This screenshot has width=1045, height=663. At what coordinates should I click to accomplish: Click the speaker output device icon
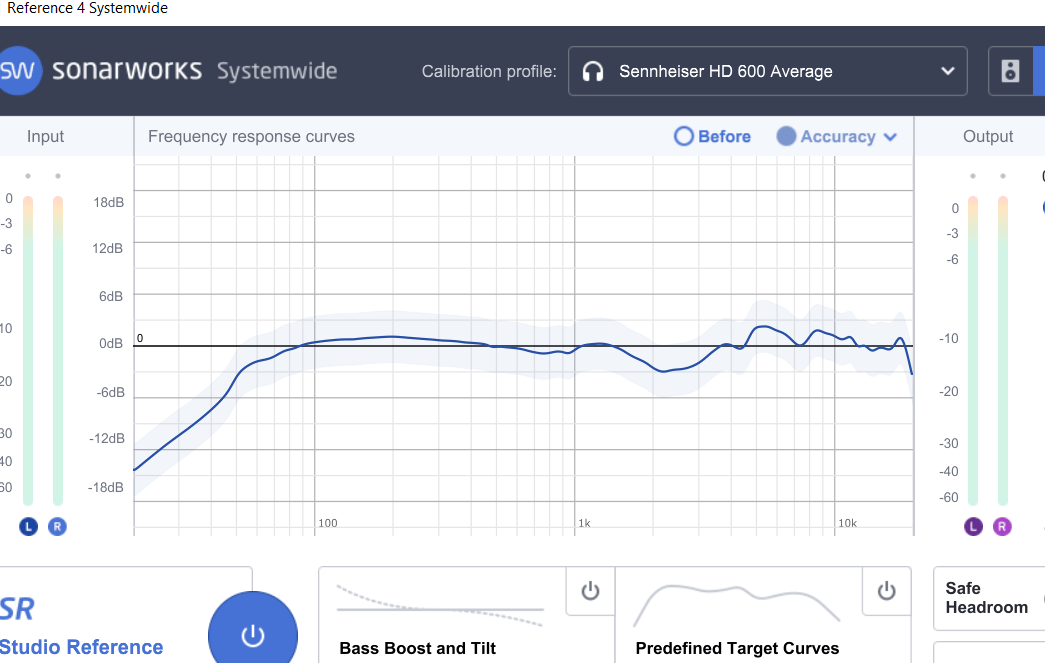click(x=1010, y=71)
